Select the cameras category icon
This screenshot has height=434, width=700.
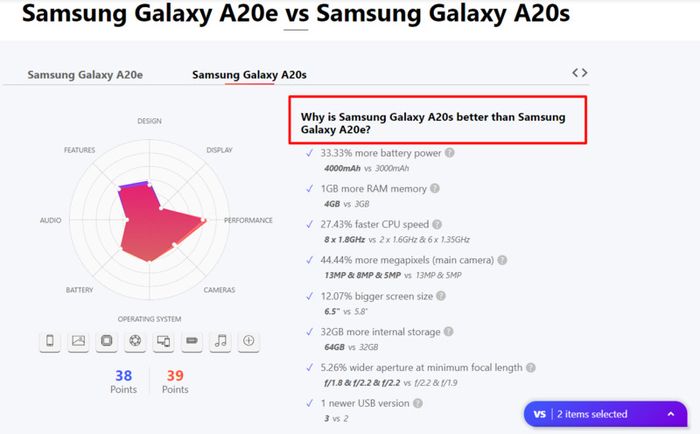[x=135, y=342]
